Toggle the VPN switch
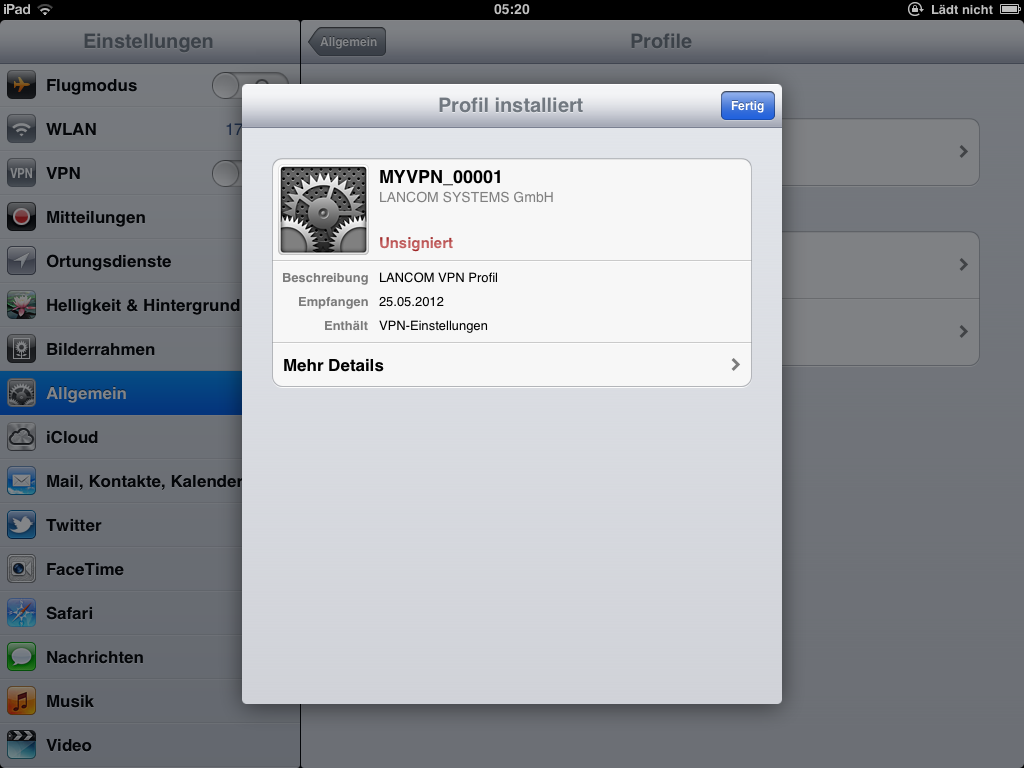1024x768 pixels. point(227,174)
